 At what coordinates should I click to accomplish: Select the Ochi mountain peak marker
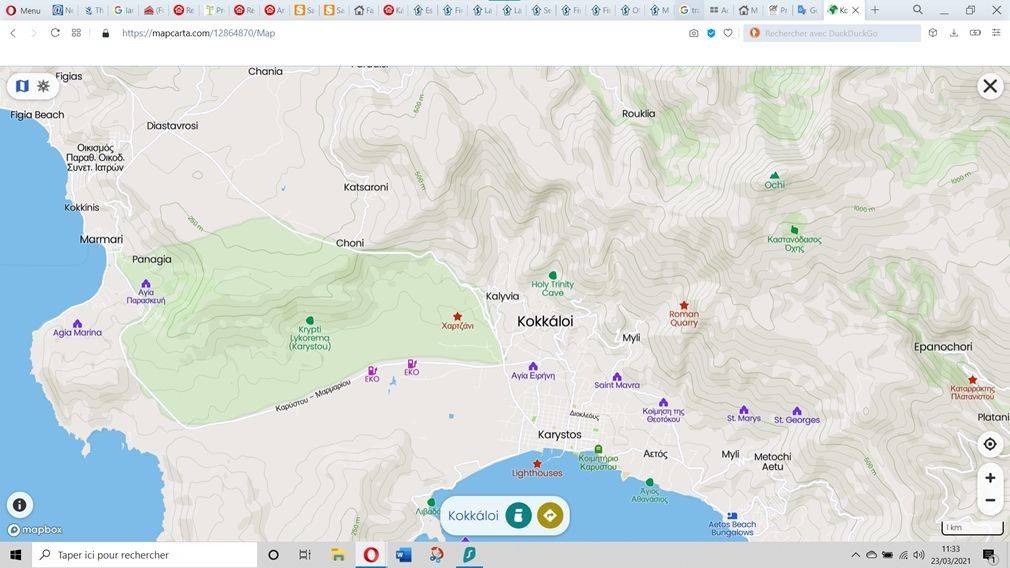tap(774, 175)
